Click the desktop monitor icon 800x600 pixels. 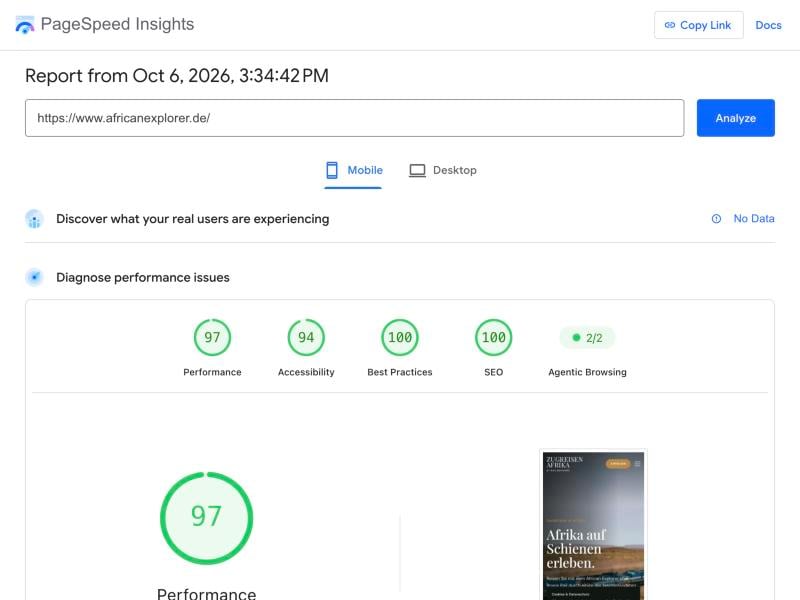coord(417,170)
